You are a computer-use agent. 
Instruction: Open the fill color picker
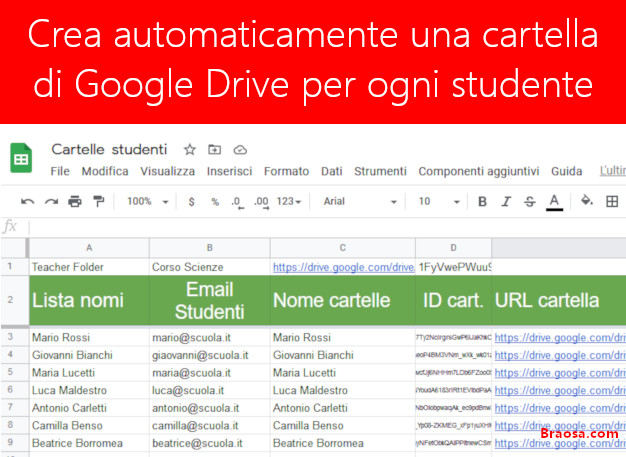click(587, 202)
